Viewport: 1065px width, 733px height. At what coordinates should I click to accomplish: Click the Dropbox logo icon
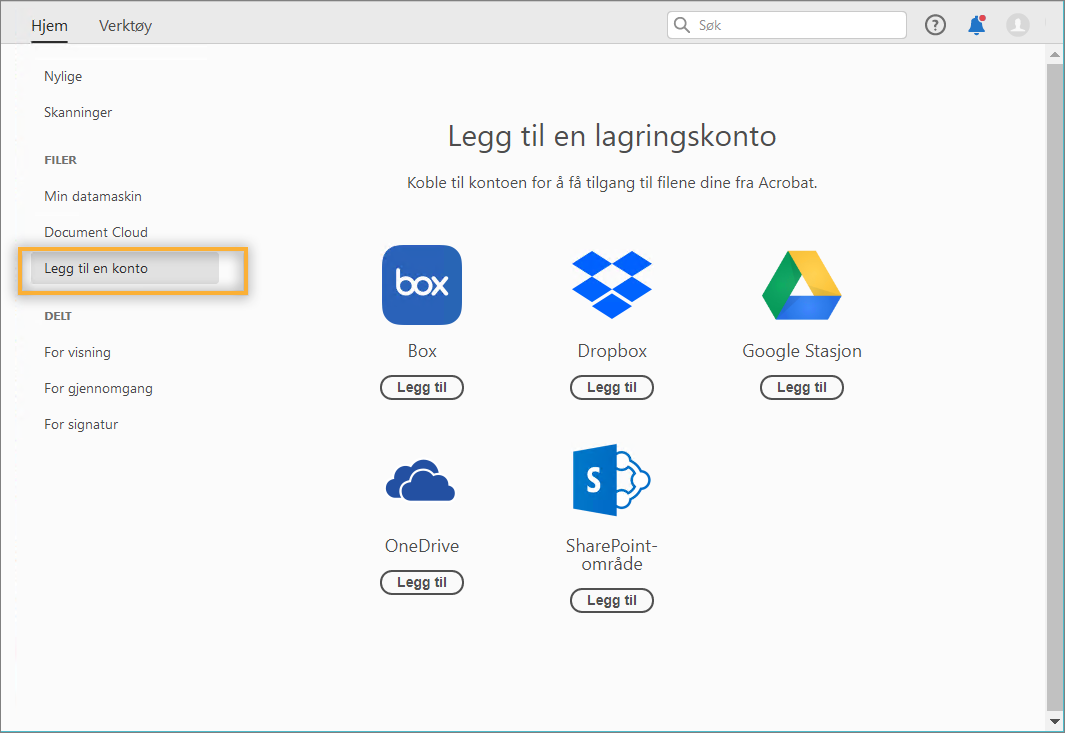(611, 285)
